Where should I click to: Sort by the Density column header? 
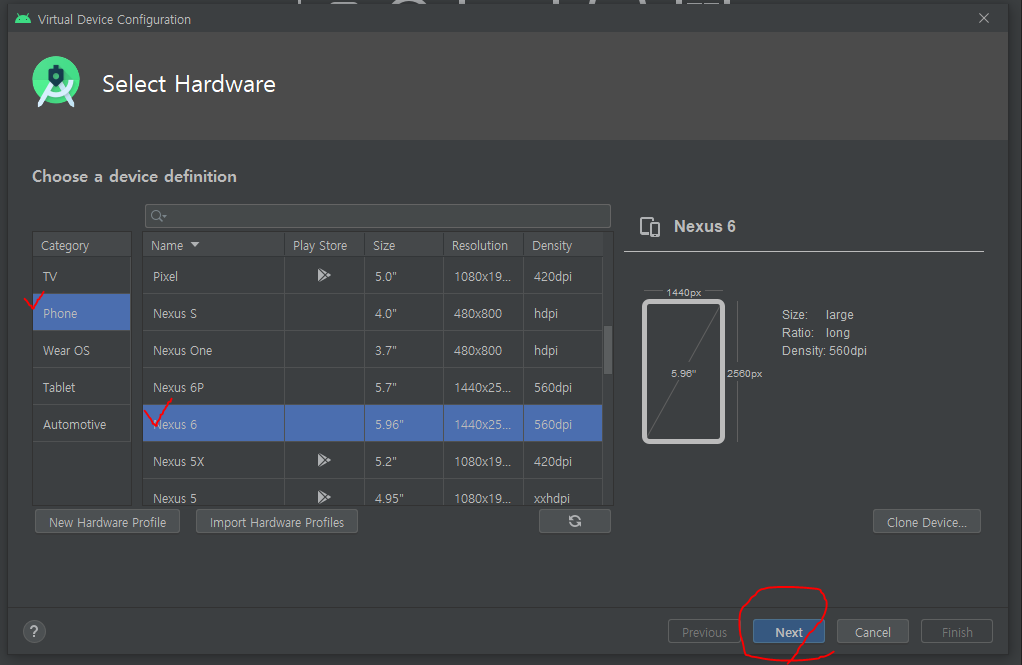pyautogui.click(x=563, y=245)
